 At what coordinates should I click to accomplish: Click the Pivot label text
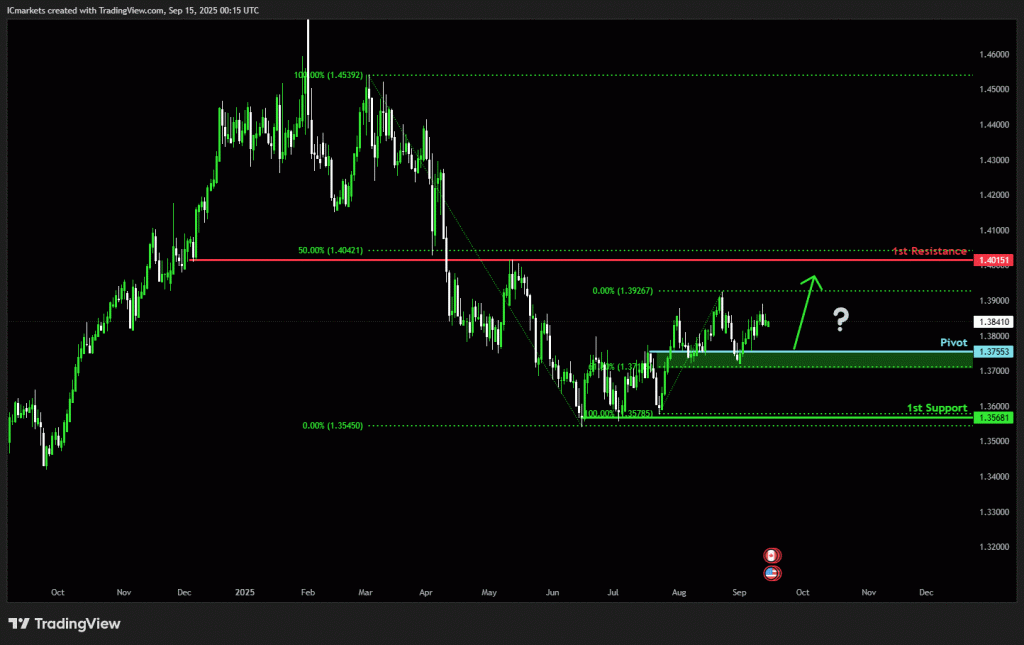pyautogui.click(x=953, y=342)
